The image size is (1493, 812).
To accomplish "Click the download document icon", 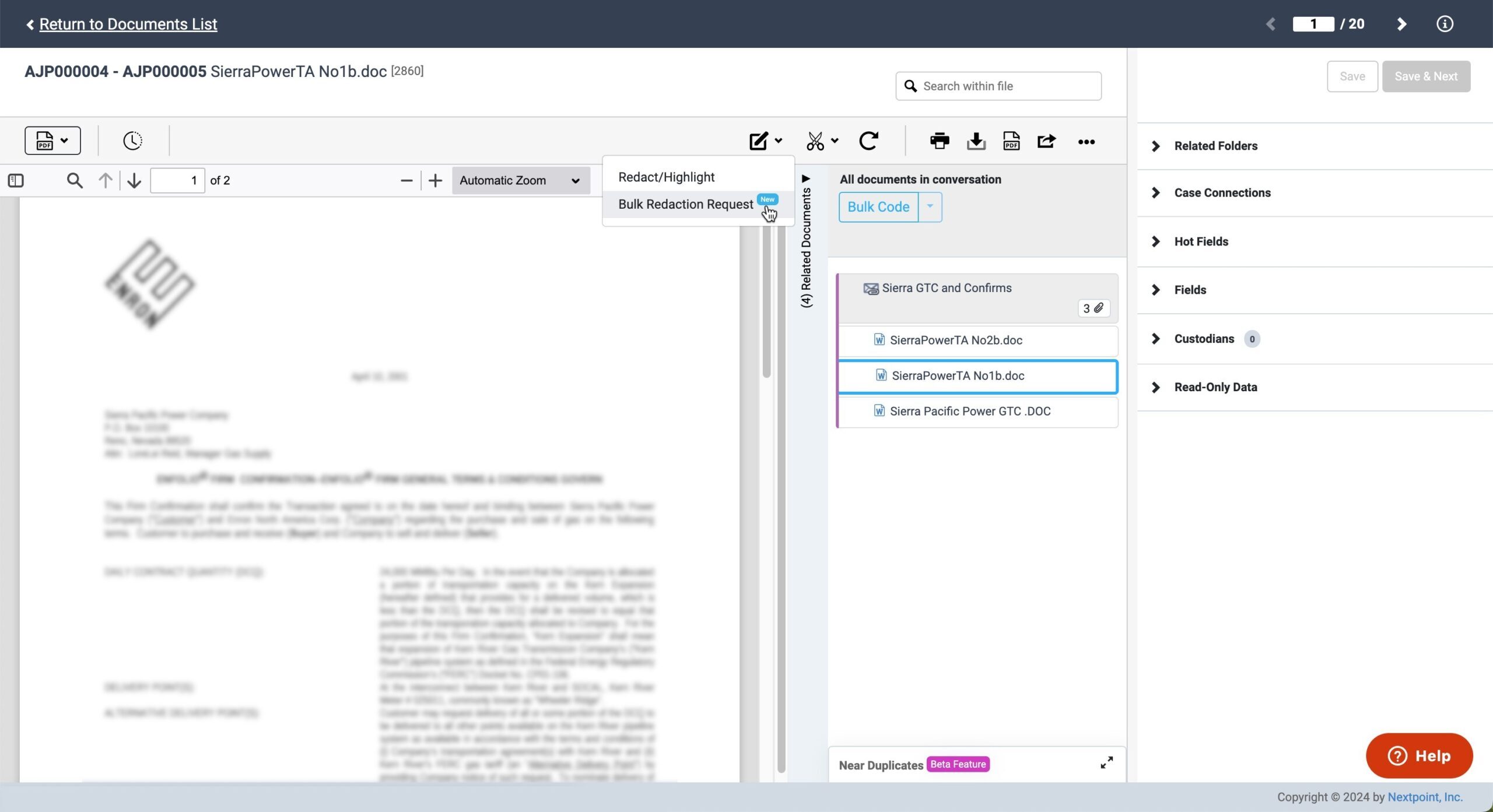I will pos(976,141).
